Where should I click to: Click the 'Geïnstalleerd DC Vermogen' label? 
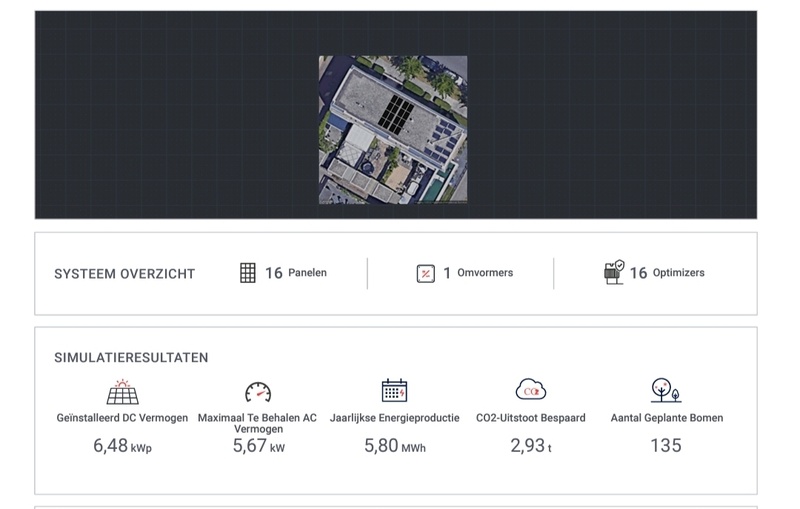[122, 418]
